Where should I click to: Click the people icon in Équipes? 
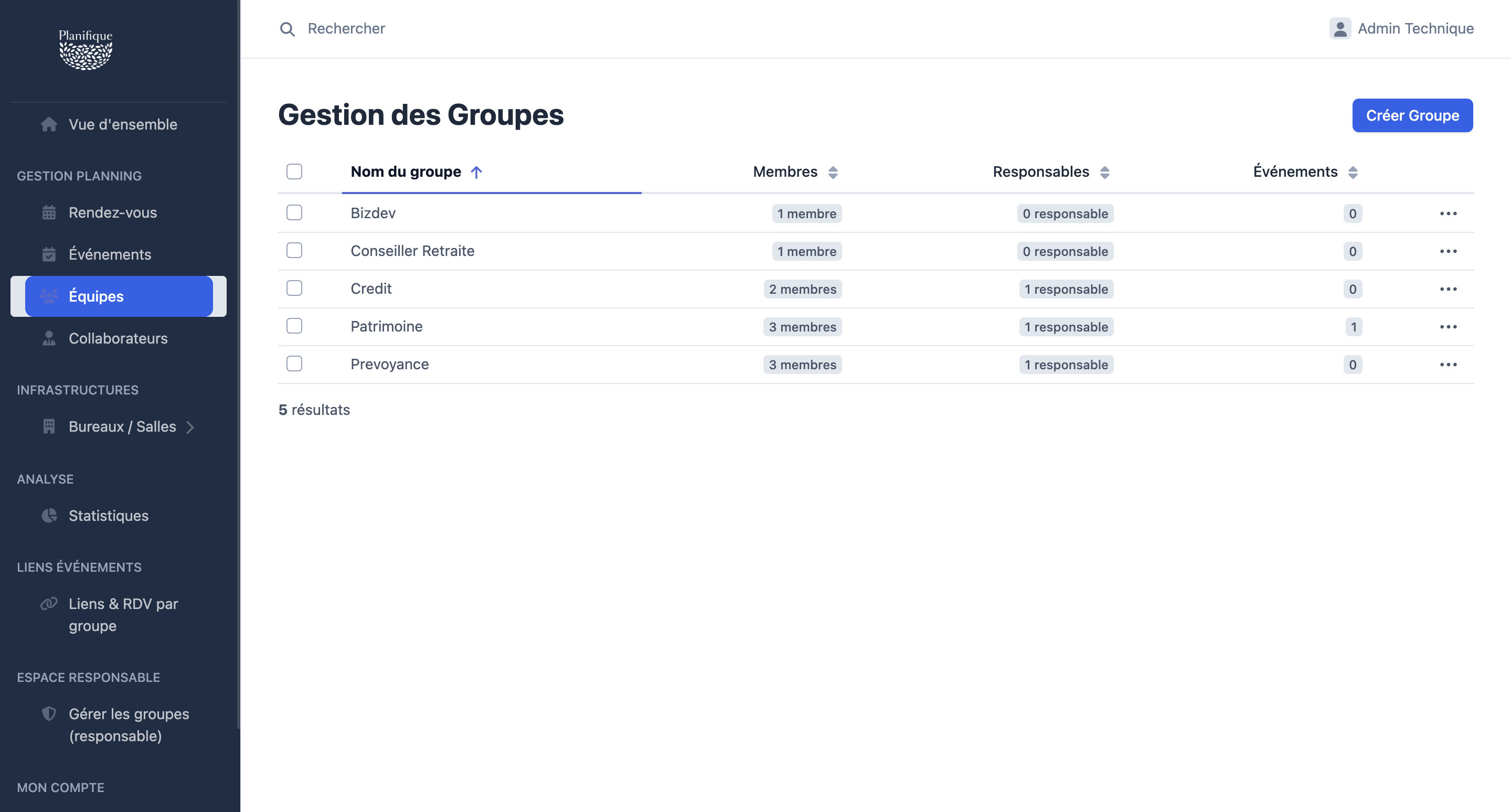coord(49,296)
